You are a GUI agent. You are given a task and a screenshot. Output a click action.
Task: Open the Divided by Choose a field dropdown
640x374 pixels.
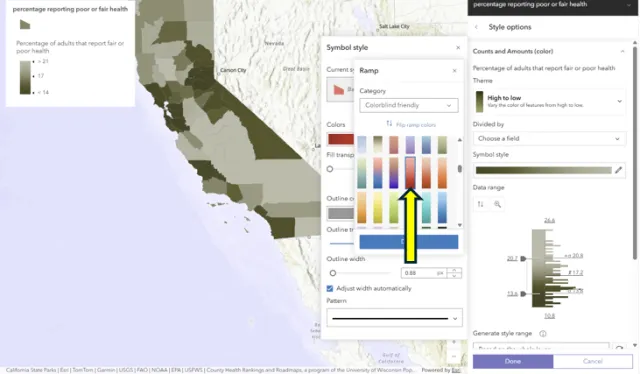coord(549,139)
